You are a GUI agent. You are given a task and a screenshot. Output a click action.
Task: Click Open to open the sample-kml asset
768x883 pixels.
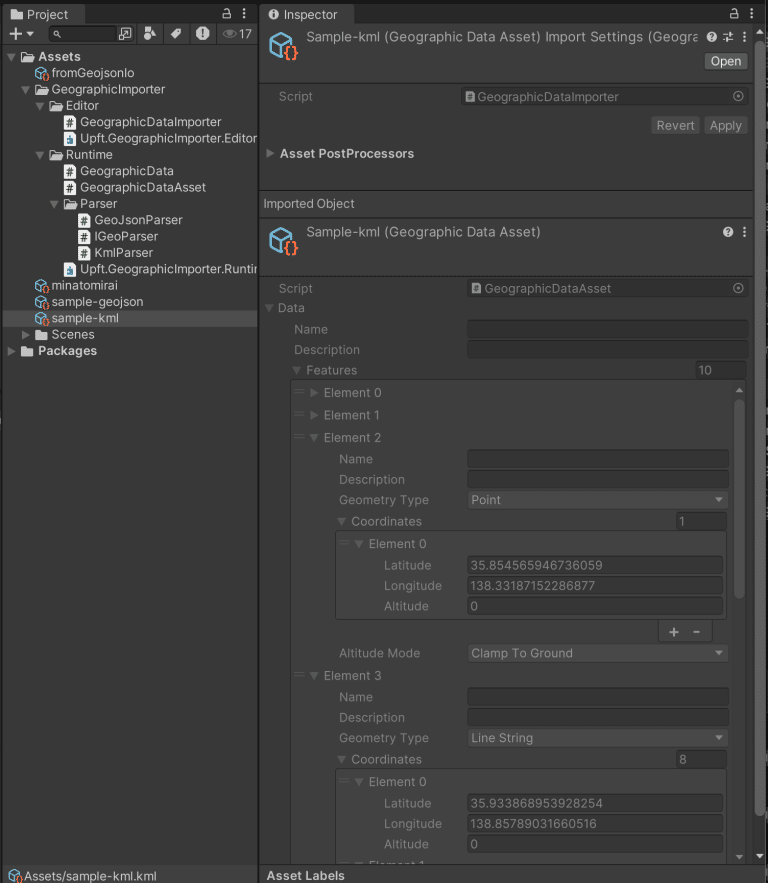[x=725, y=61]
